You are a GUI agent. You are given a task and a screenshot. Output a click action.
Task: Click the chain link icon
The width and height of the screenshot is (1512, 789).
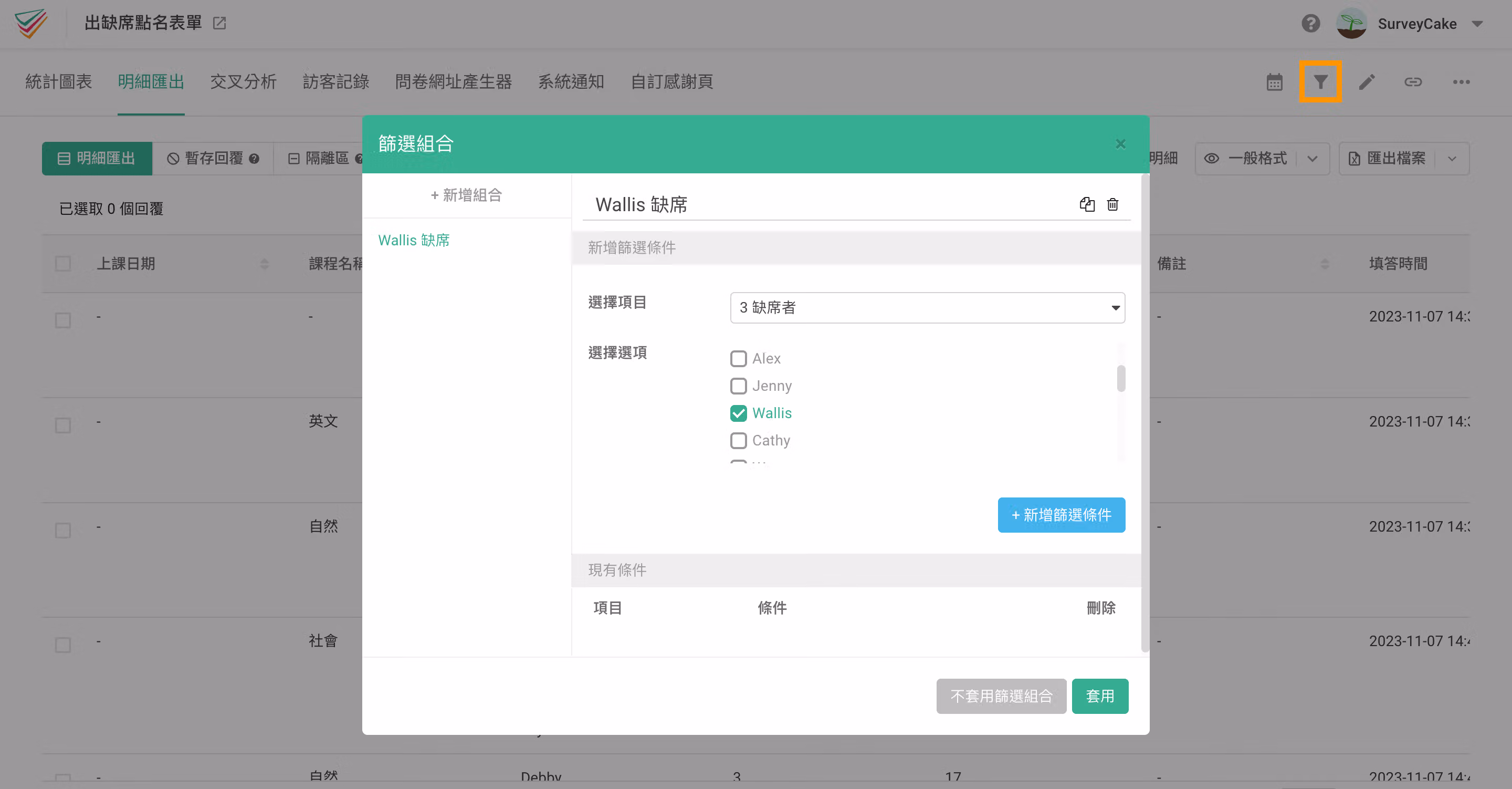pos(1413,81)
